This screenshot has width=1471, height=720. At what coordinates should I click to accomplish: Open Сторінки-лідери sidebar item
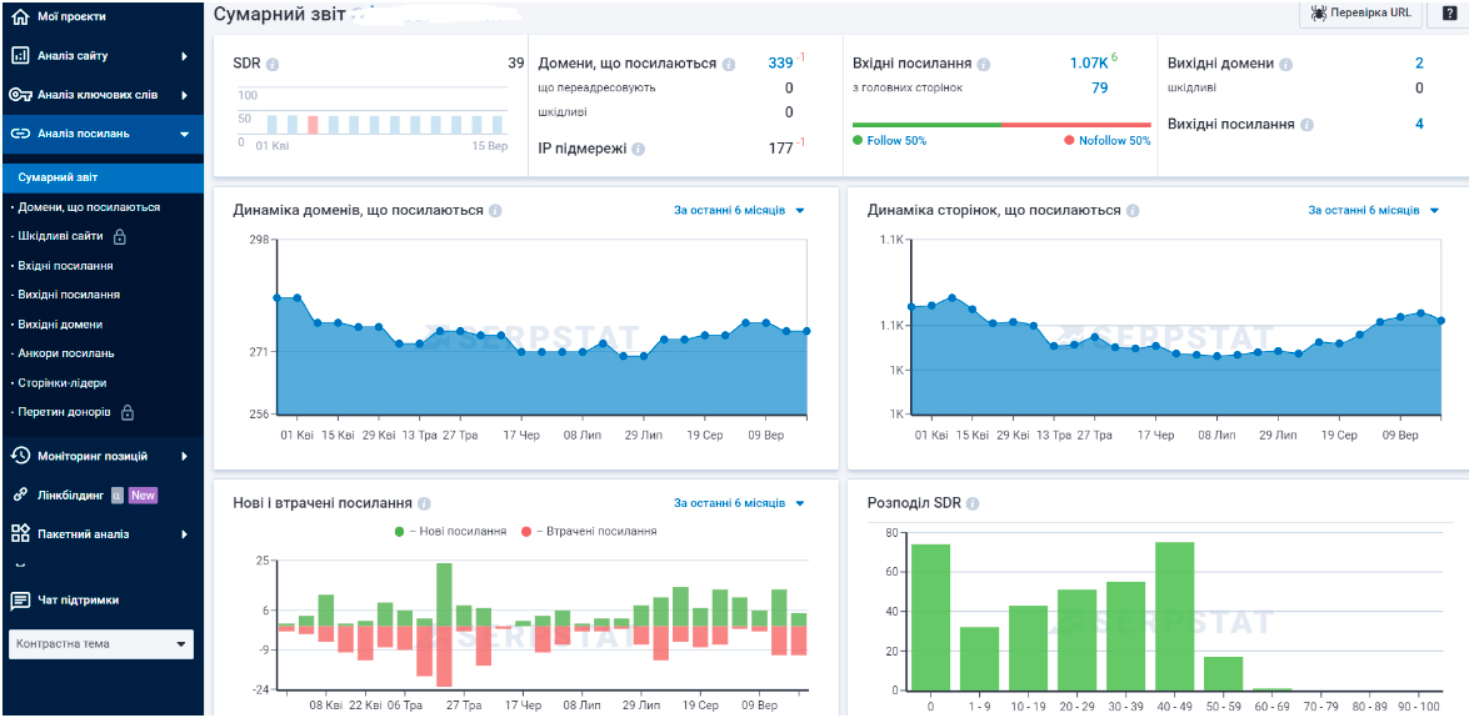(62, 383)
